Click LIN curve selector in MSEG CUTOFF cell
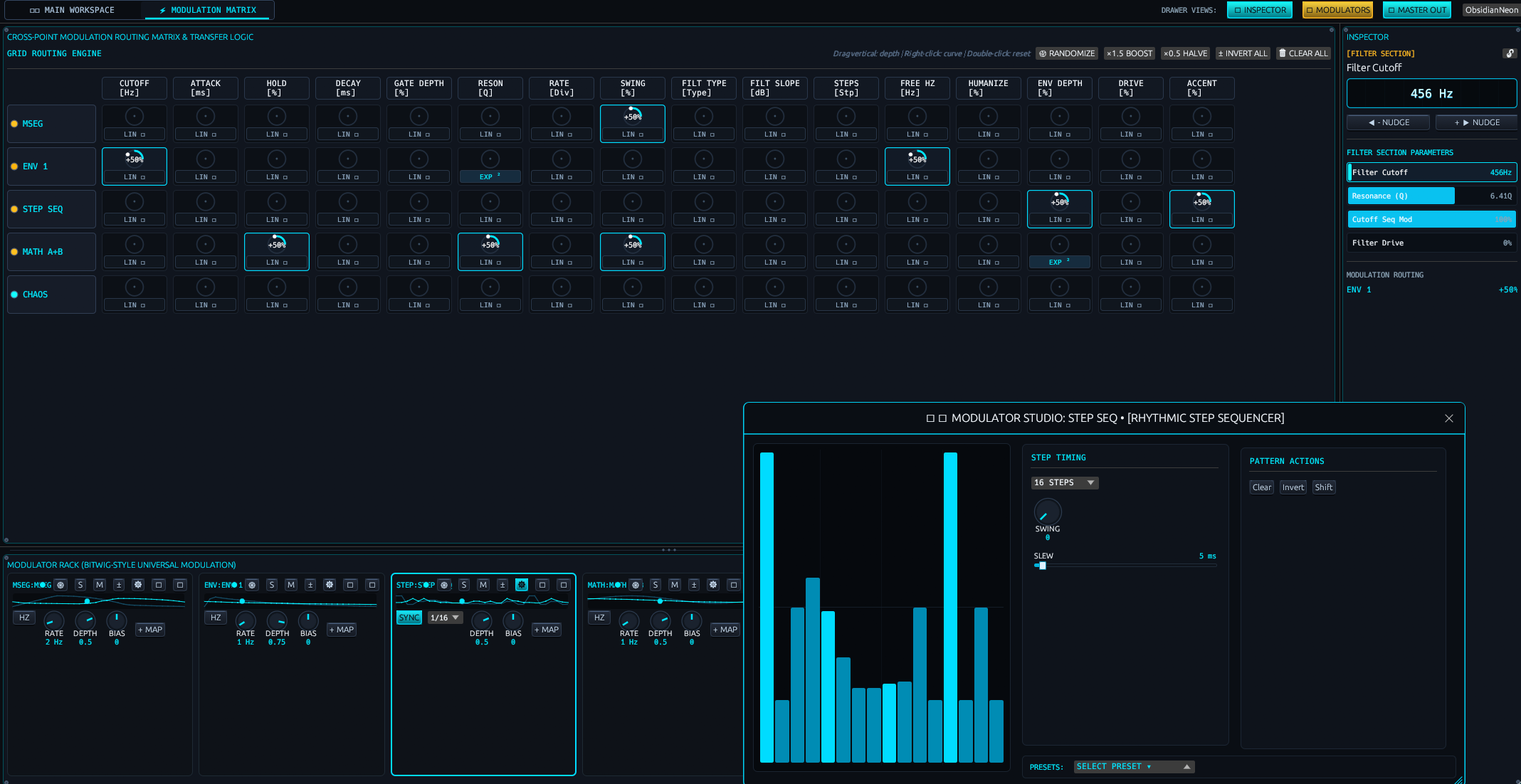The image size is (1521, 784). (135, 134)
